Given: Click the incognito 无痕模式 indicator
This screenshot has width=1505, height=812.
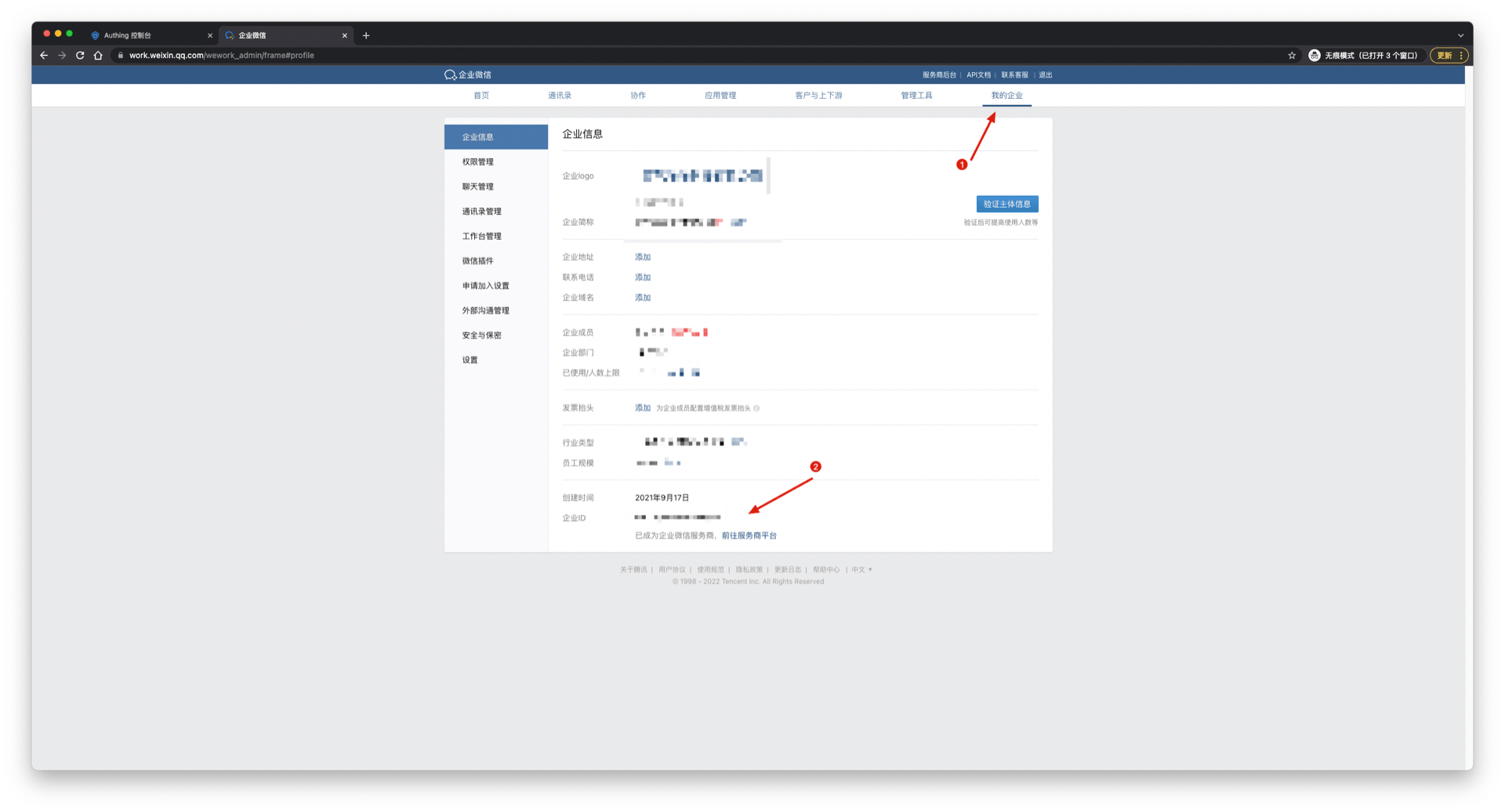Looking at the screenshot, I should (1363, 56).
